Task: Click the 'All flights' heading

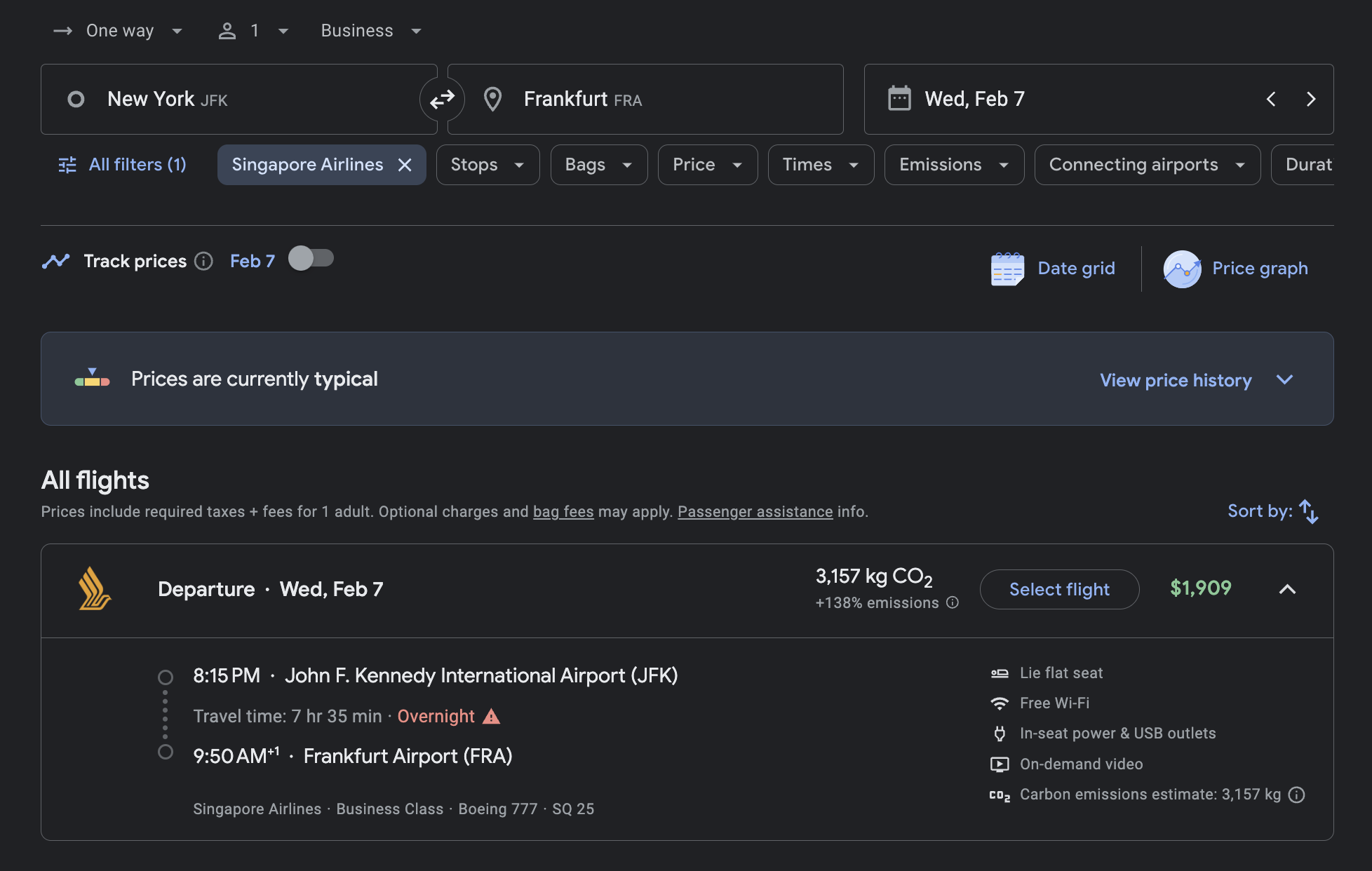Action: pos(95,480)
